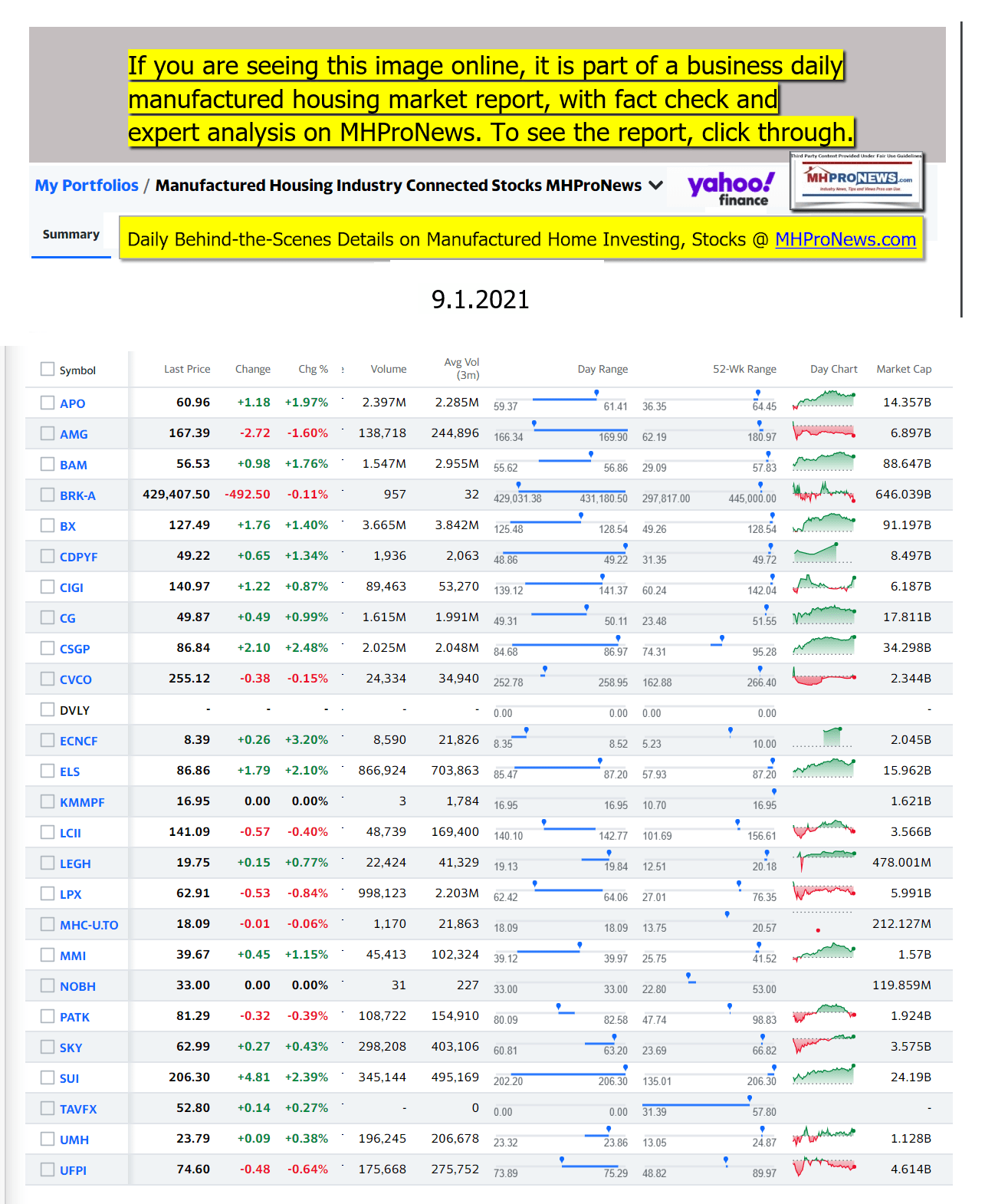1008x1204 pixels.
Task: Open the CSGP ticker link
Action: 75,649
